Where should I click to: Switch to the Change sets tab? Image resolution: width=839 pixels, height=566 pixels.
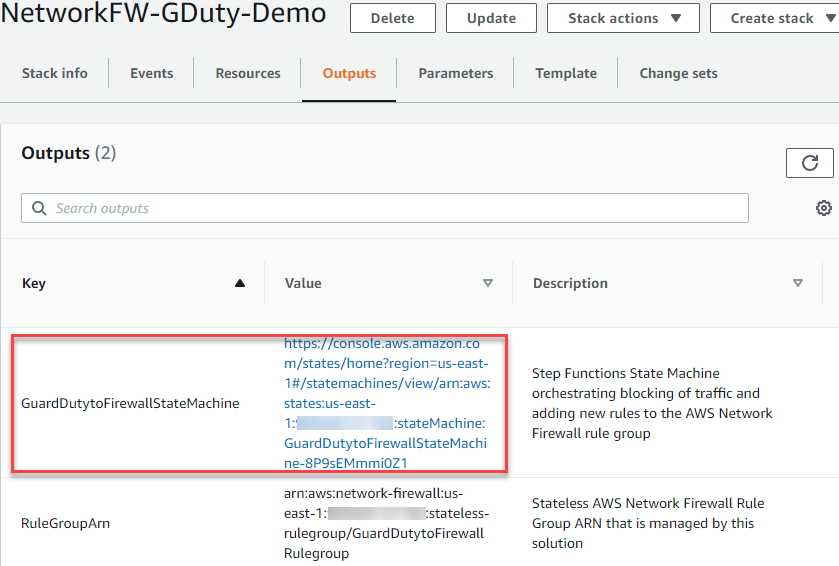tap(678, 73)
